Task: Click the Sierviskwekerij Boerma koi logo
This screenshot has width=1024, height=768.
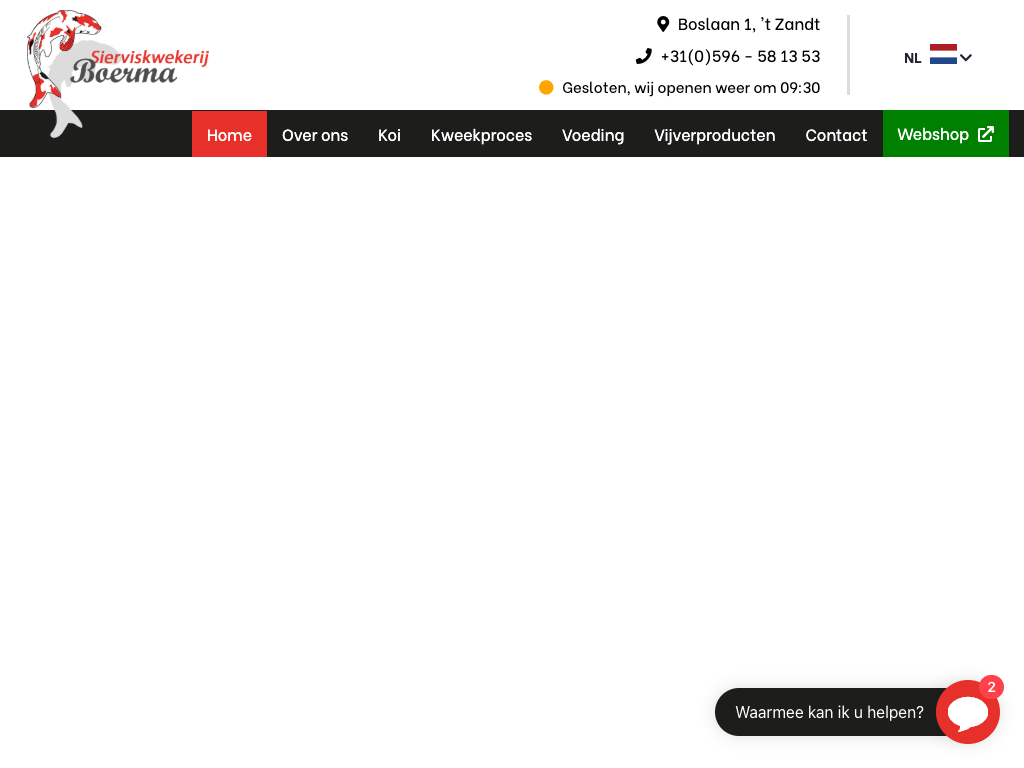Action: click(x=115, y=70)
